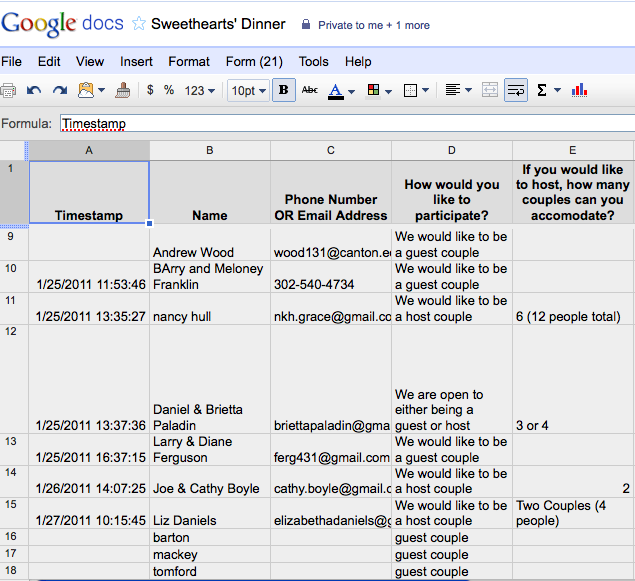The image size is (635, 581).
Task: Open the Insert menu
Action: pyautogui.click(x=136, y=62)
